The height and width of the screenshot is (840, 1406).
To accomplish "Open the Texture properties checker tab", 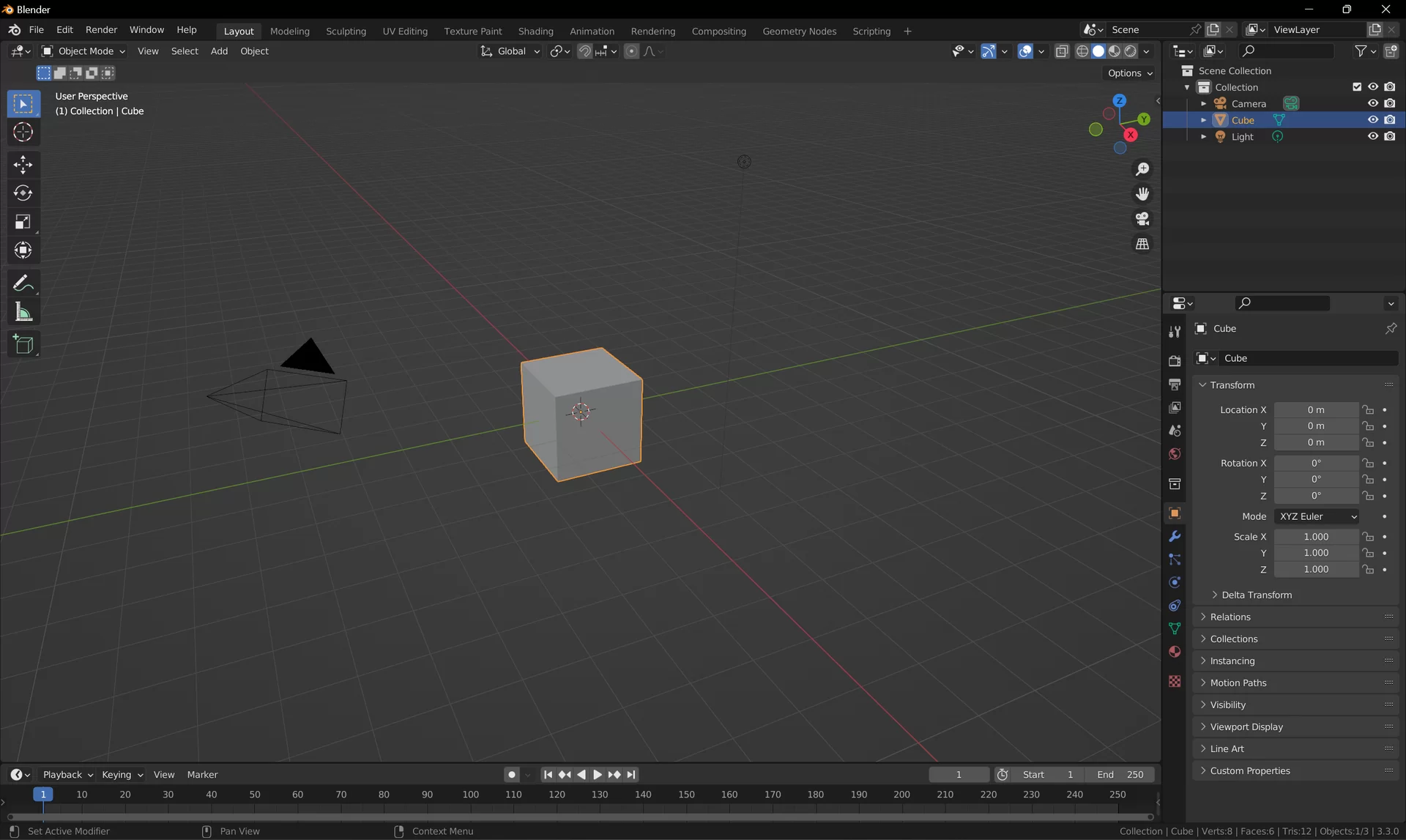I will coord(1175,681).
